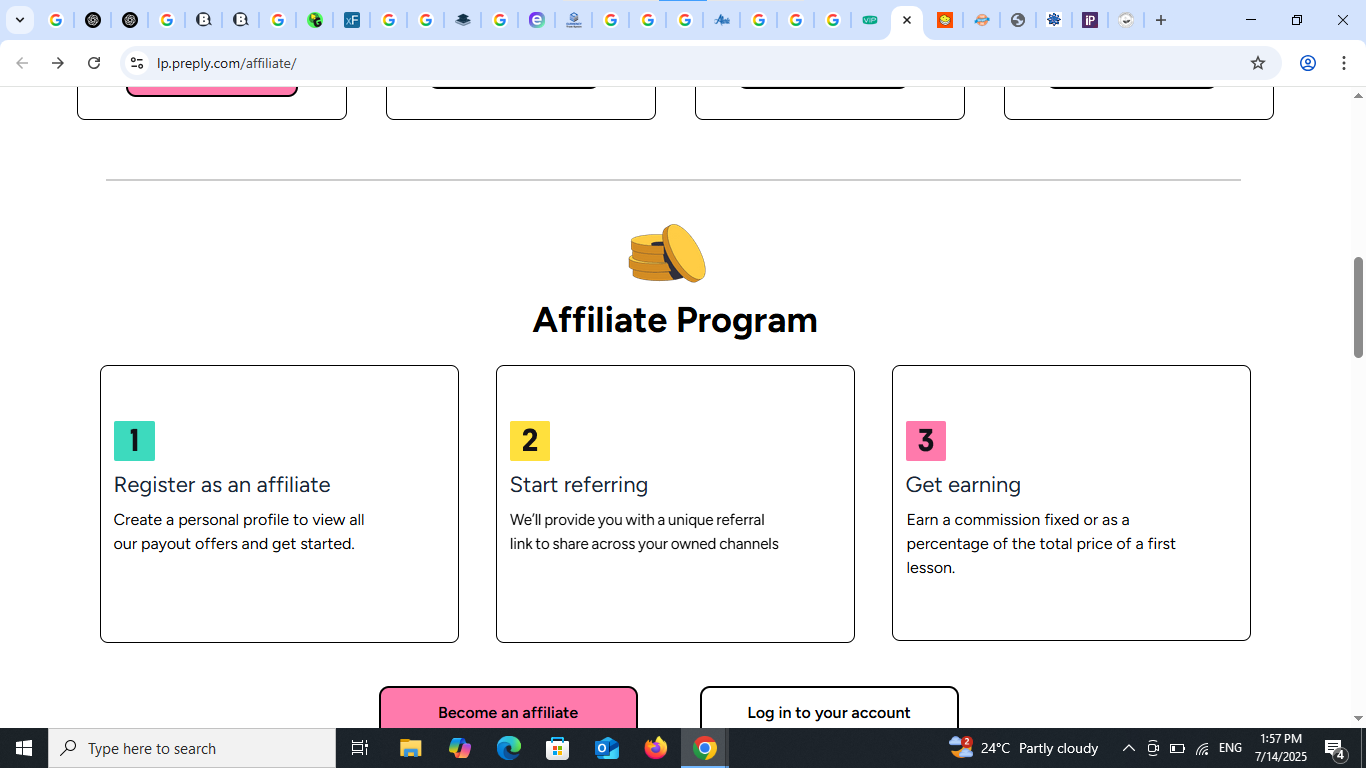
Task: Click the pink number 3 badge
Action: [x=926, y=441]
